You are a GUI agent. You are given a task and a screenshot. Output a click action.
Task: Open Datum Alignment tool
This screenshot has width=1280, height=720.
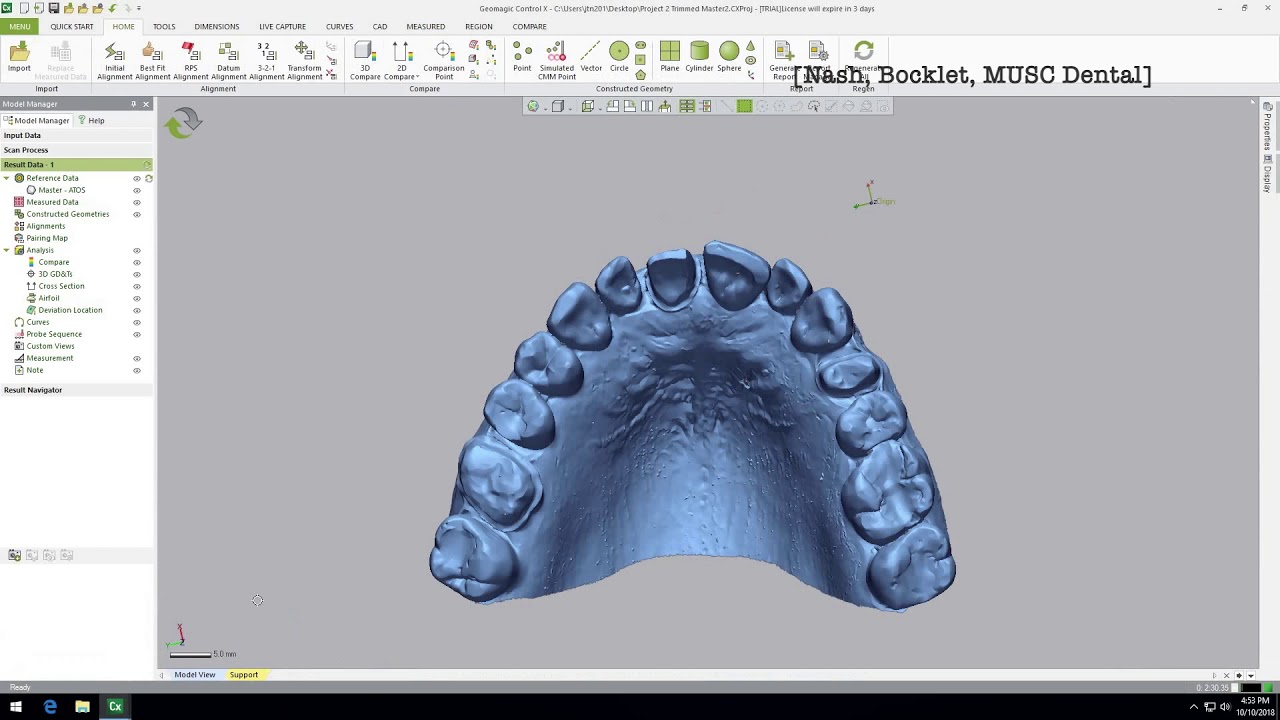click(x=228, y=60)
